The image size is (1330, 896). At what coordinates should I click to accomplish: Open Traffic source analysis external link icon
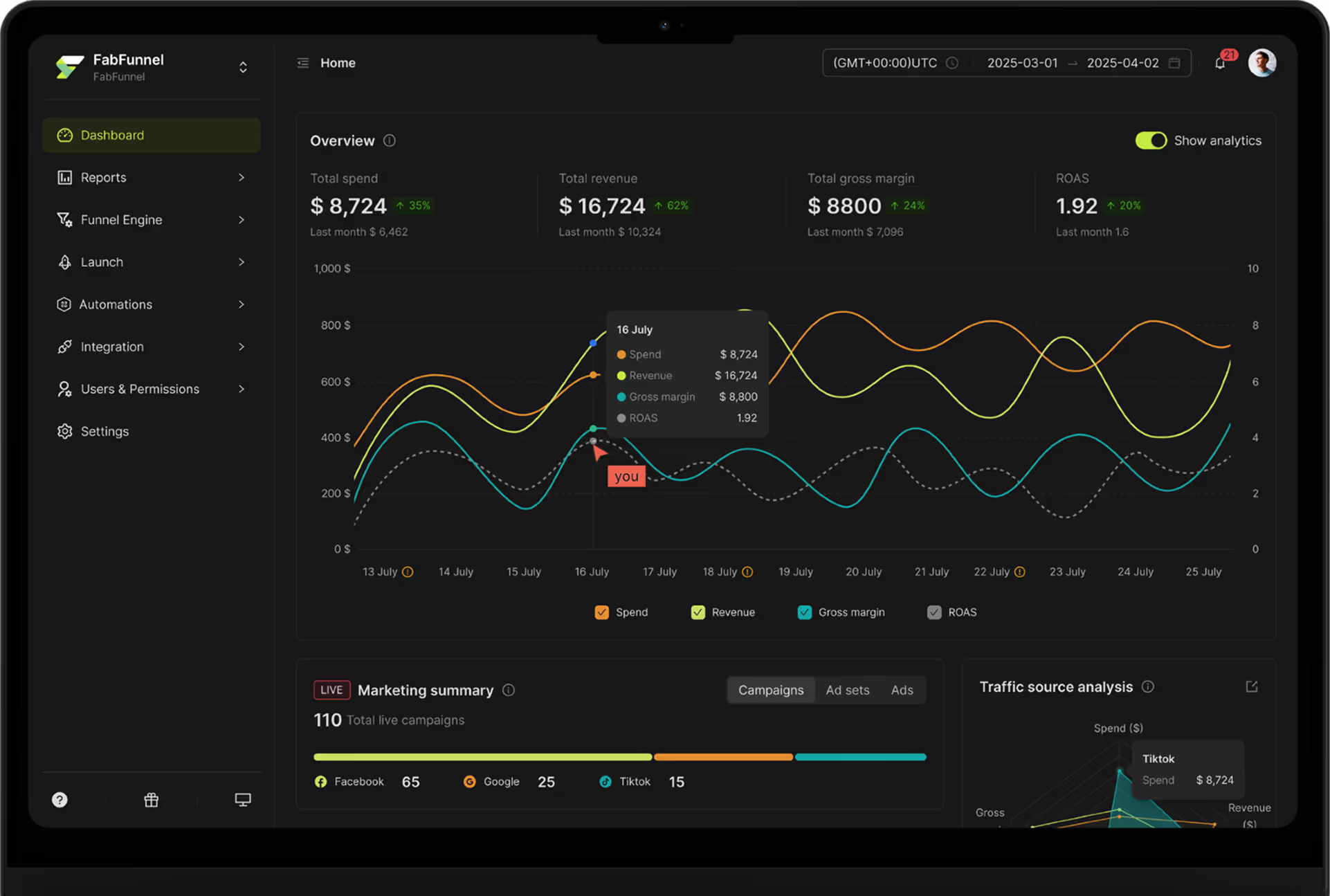tap(1251, 686)
